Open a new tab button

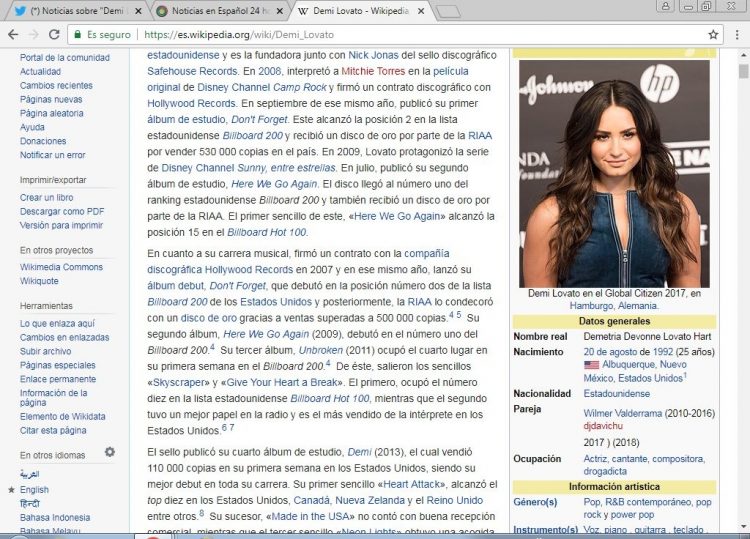[x=448, y=11]
